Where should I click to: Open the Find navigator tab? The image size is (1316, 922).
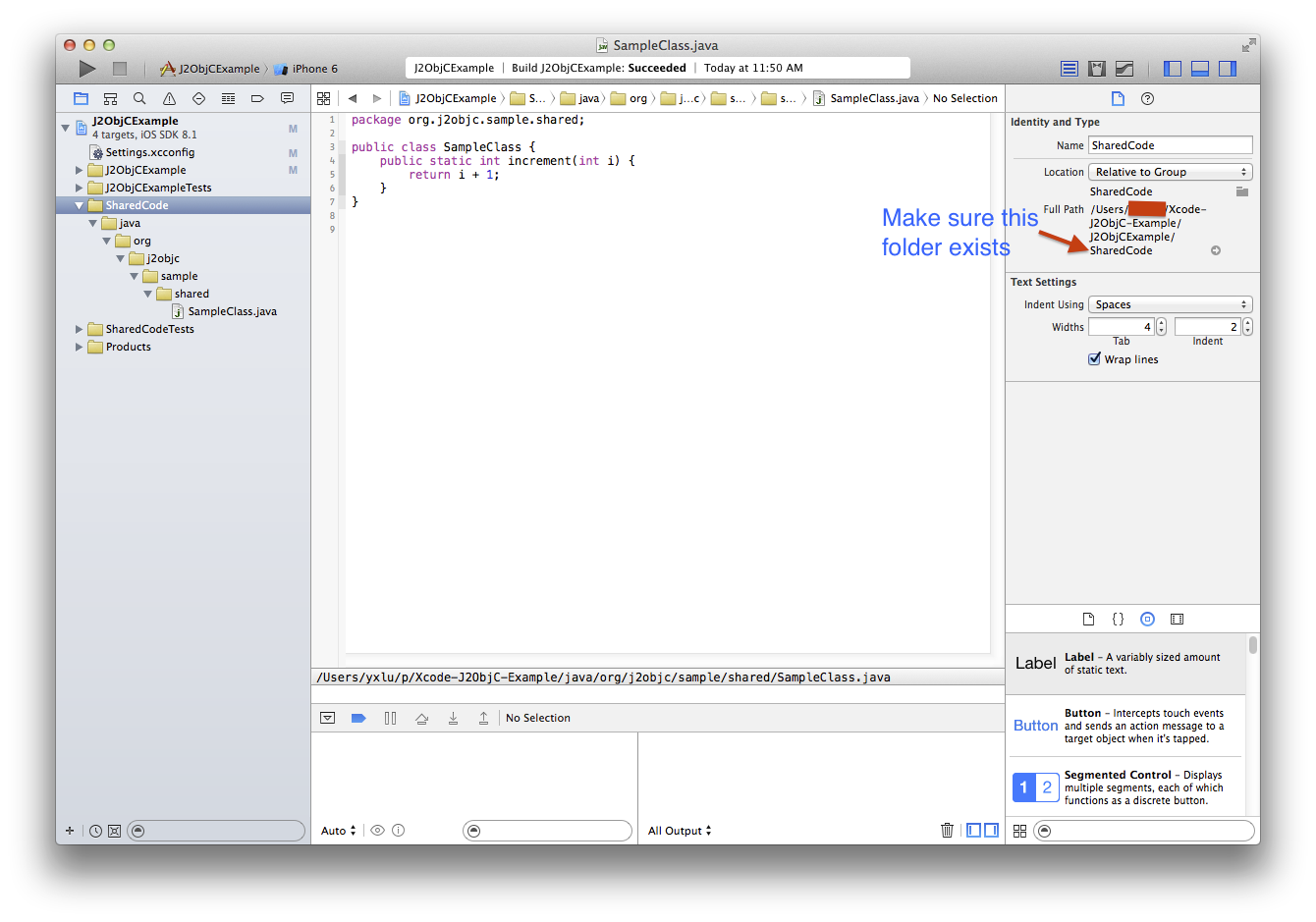pyautogui.click(x=139, y=98)
